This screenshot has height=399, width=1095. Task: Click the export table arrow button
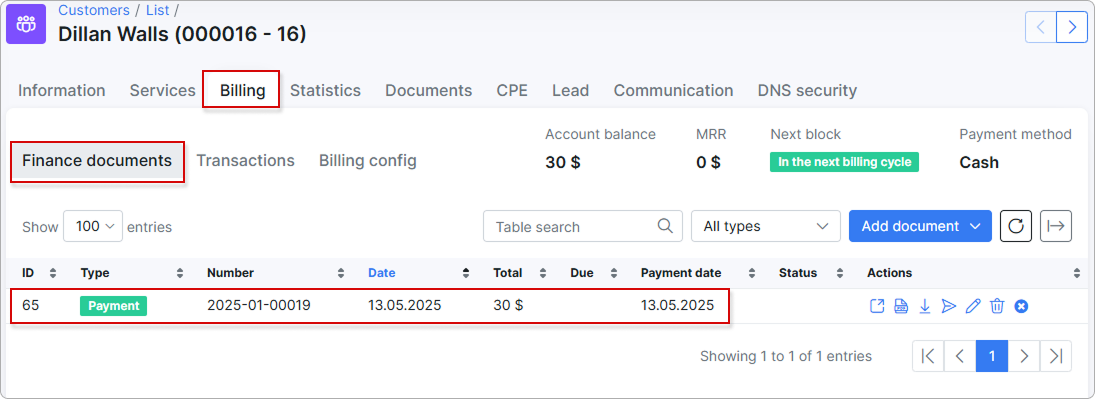pos(1056,226)
